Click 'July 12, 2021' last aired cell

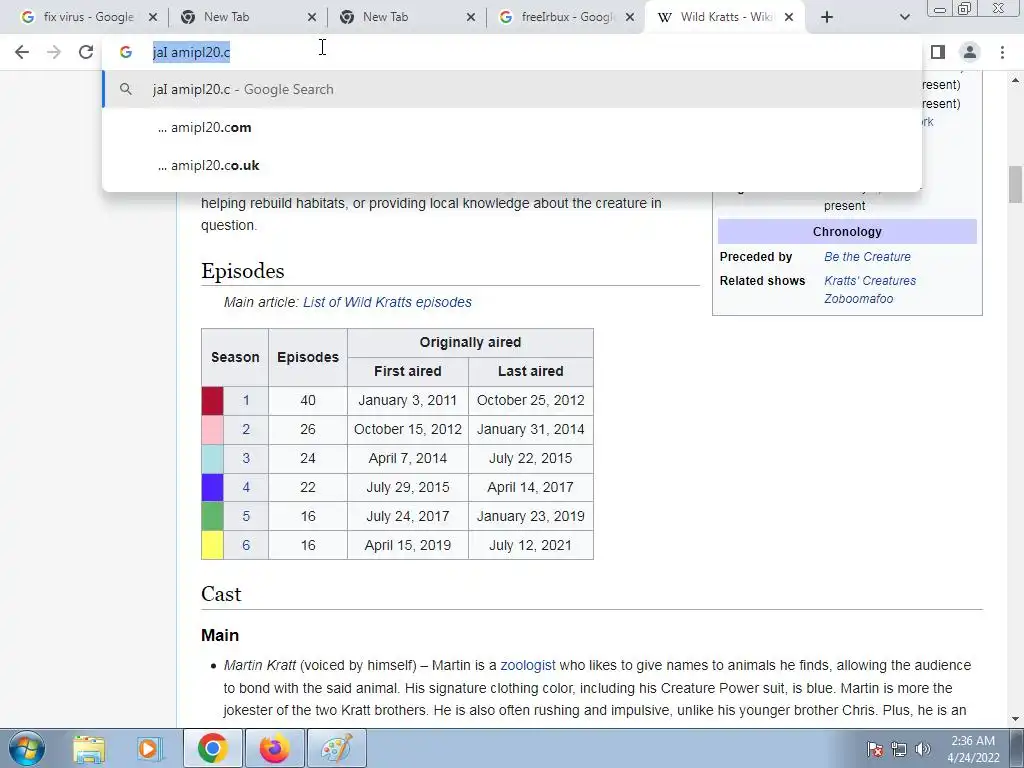coord(530,545)
